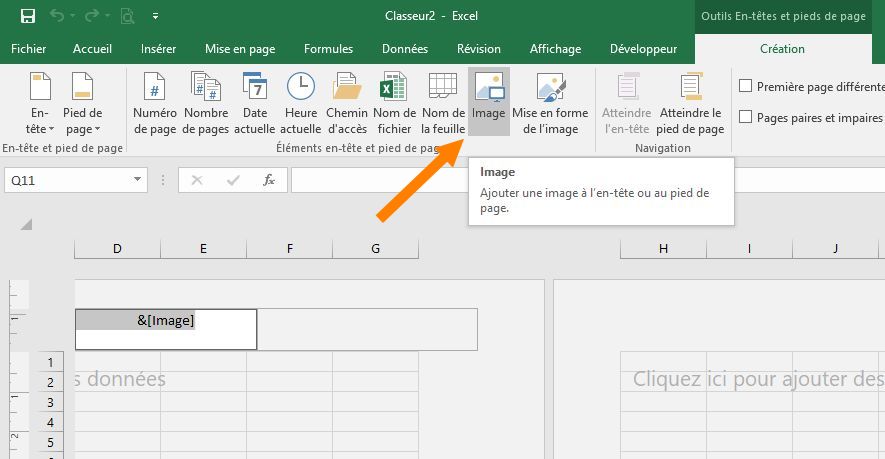
Task: Switch to the Insérer tab
Action: click(x=158, y=49)
